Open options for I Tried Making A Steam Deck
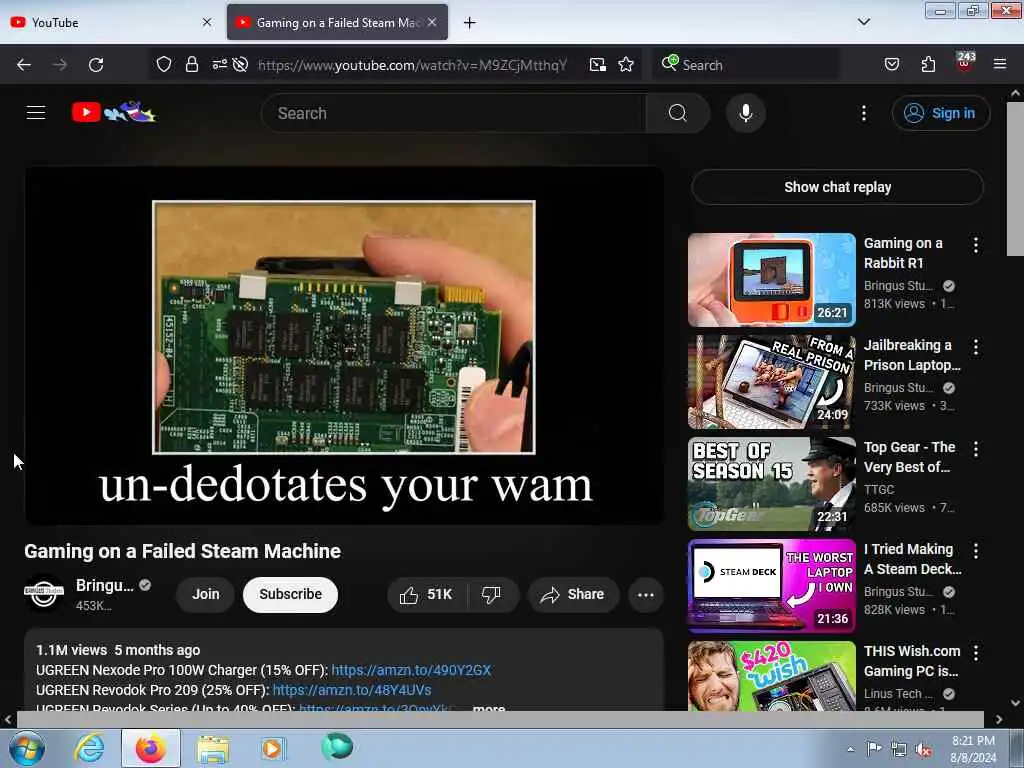This screenshot has width=1024, height=768. [976, 551]
